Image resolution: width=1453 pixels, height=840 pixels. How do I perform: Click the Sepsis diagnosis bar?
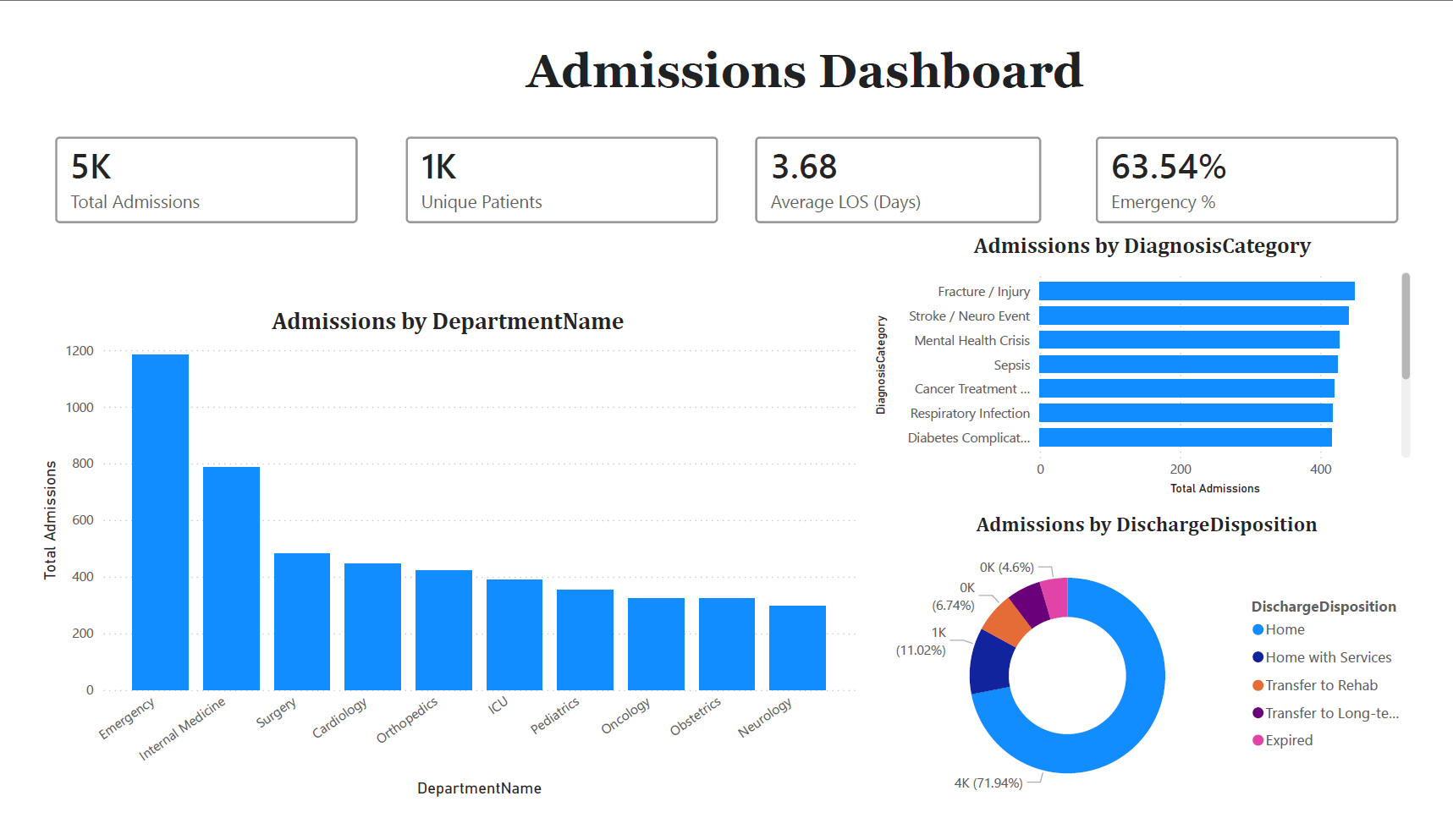pyautogui.click(x=1188, y=365)
